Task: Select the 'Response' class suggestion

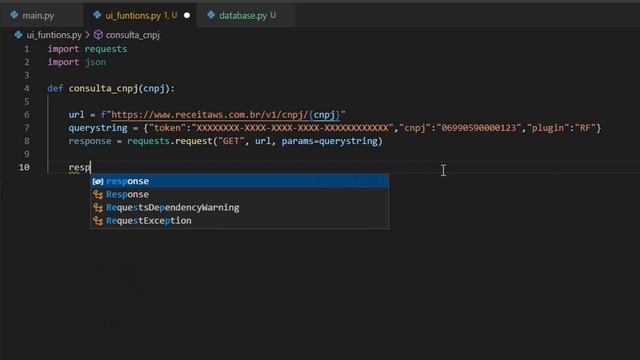Action: tap(239, 194)
